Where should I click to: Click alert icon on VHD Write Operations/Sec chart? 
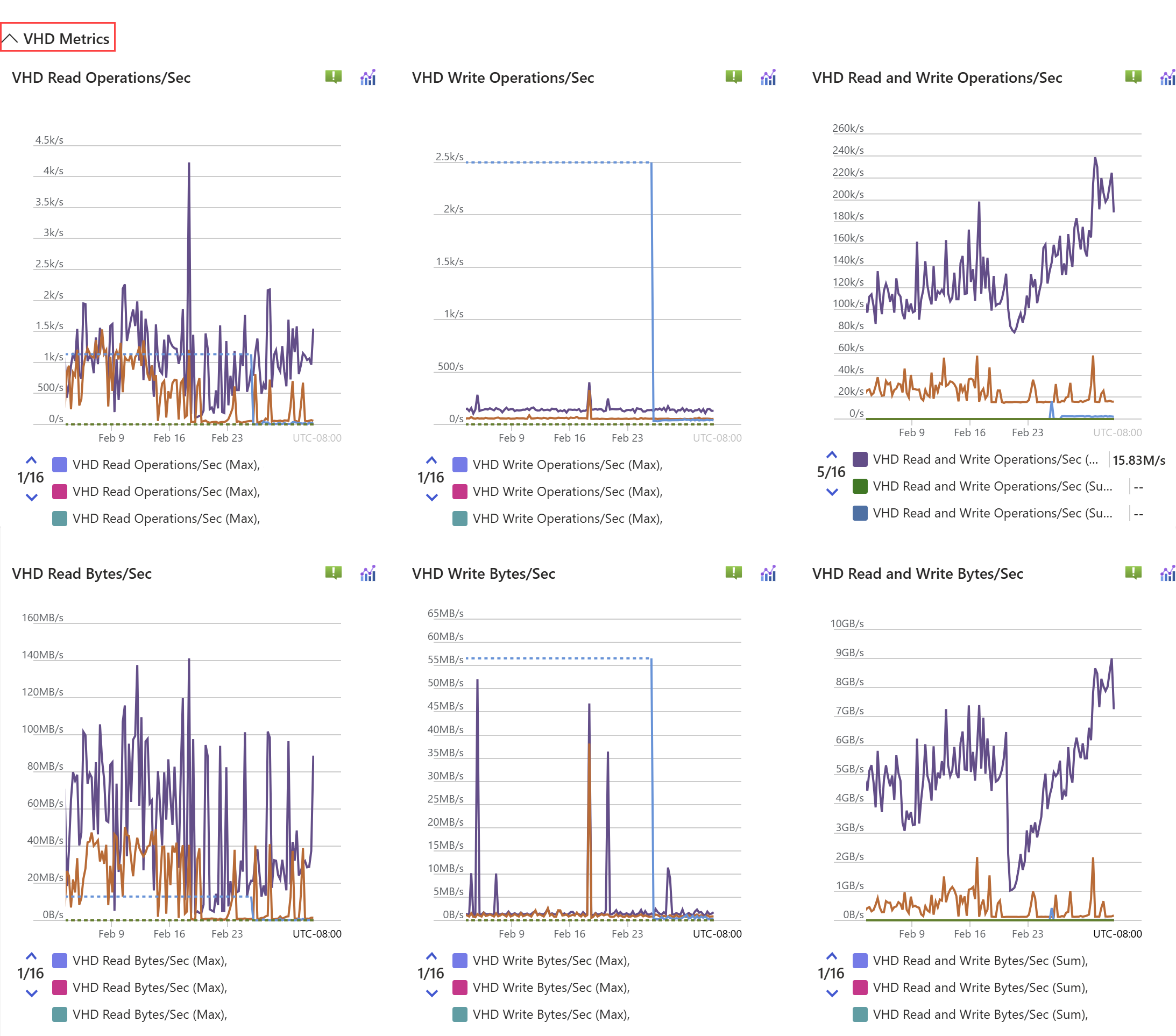click(733, 76)
